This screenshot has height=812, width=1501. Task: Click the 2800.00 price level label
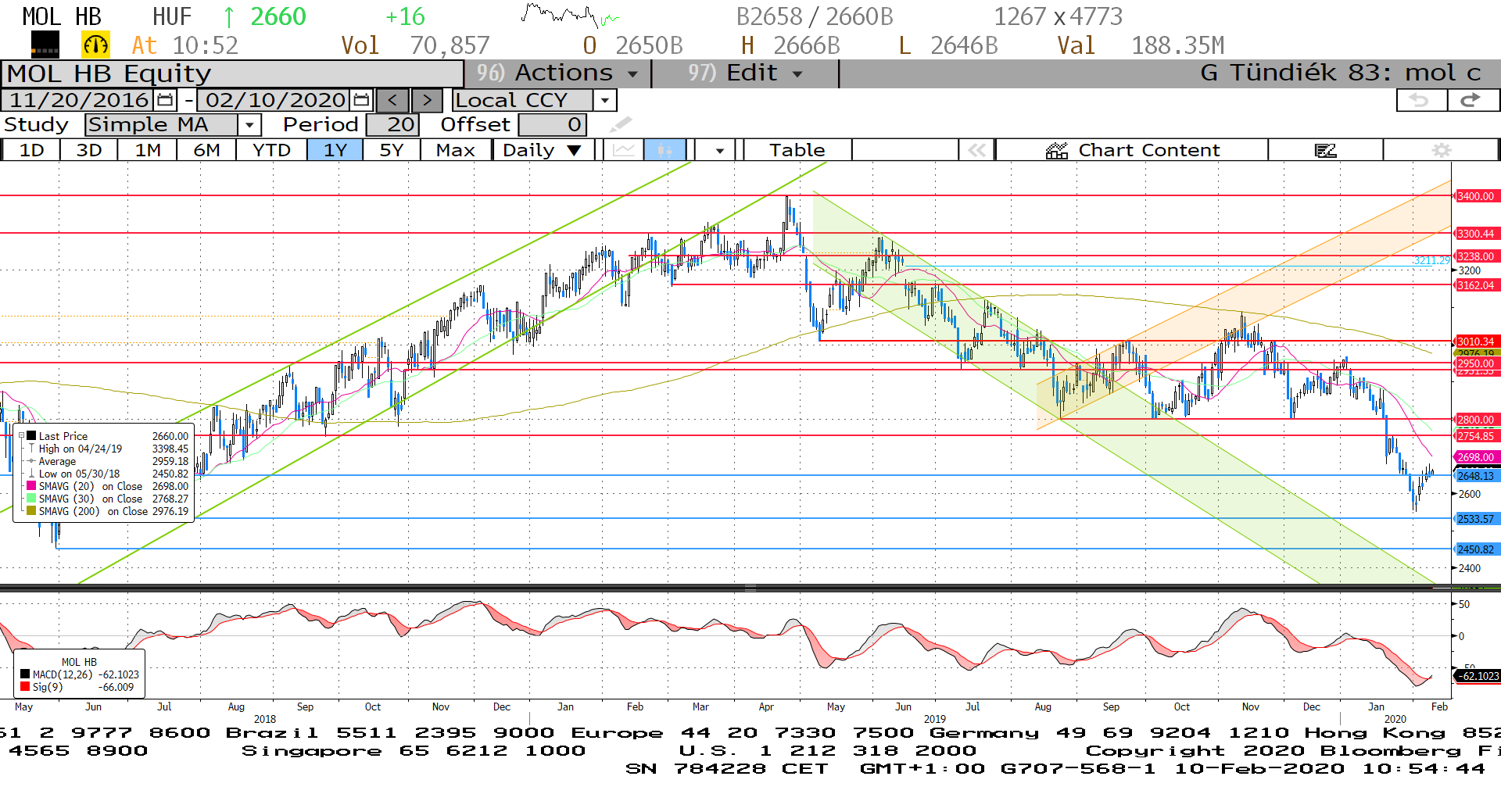(1476, 420)
